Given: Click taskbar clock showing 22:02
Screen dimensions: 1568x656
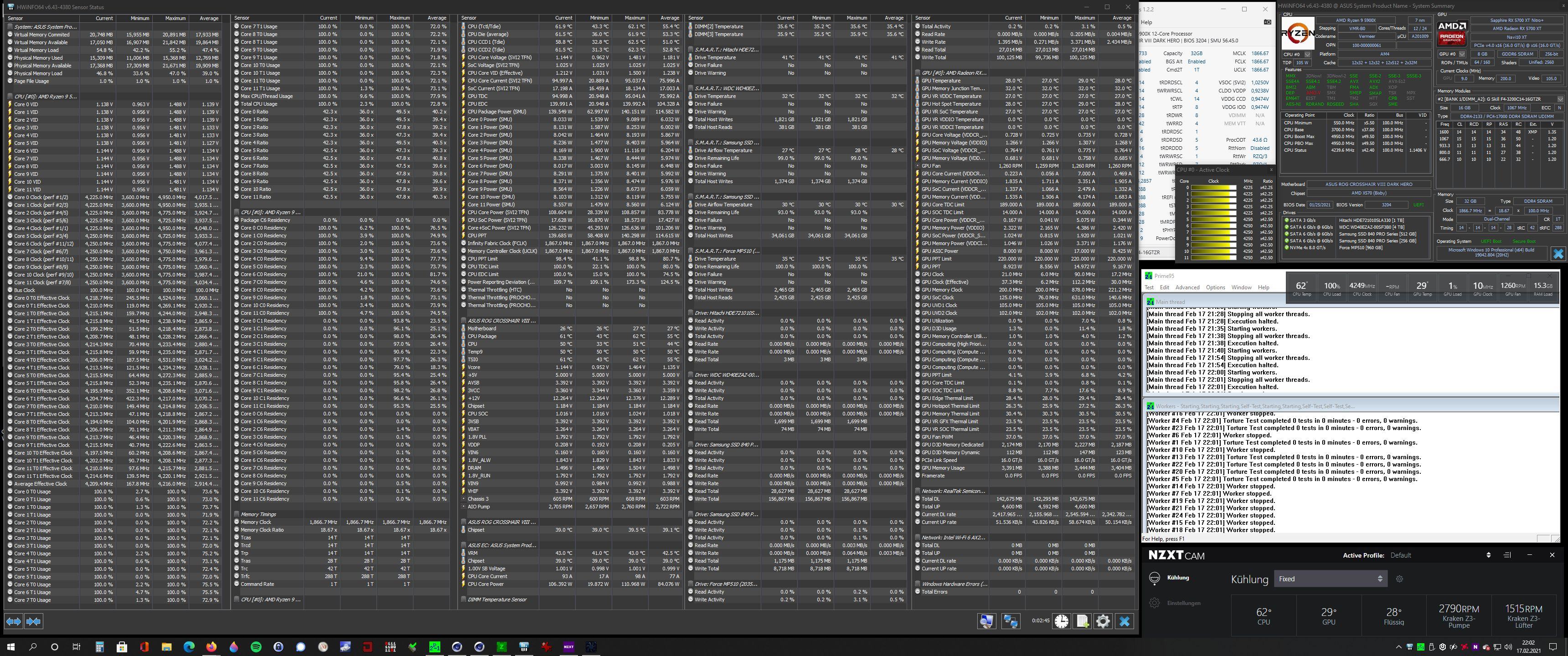Looking at the screenshot, I should coord(1528,647).
